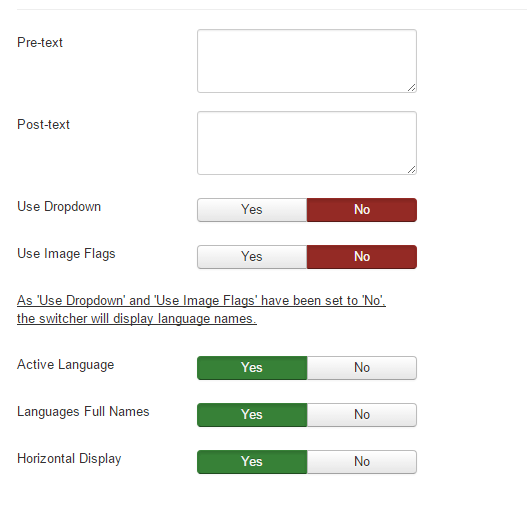Select Yes for Languages Full Names
Screen dimensions: 527x525
coord(252,415)
